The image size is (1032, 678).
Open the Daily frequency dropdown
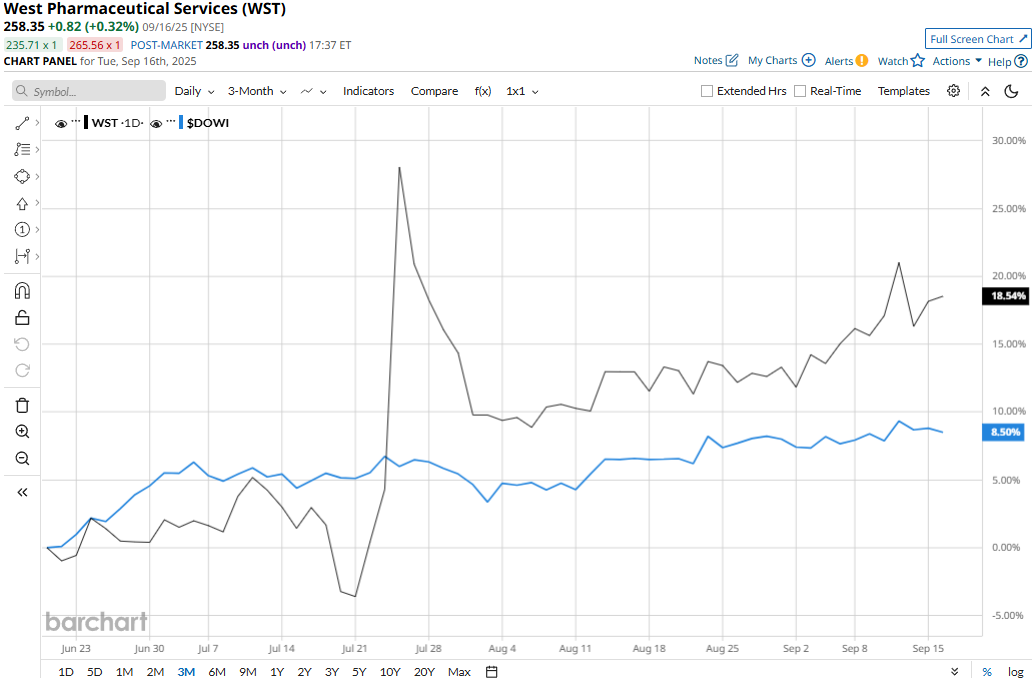pyautogui.click(x=194, y=91)
